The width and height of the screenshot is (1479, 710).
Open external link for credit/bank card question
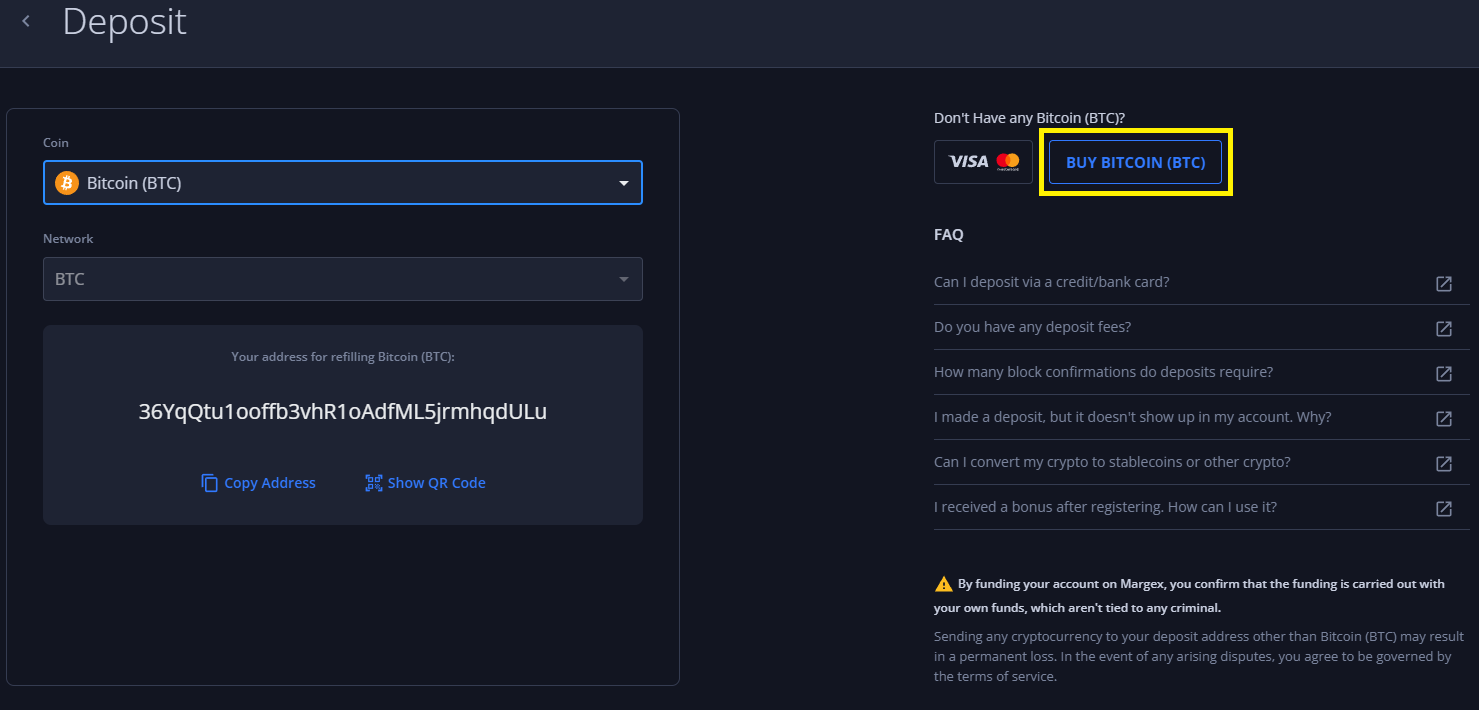point(1443,283)
